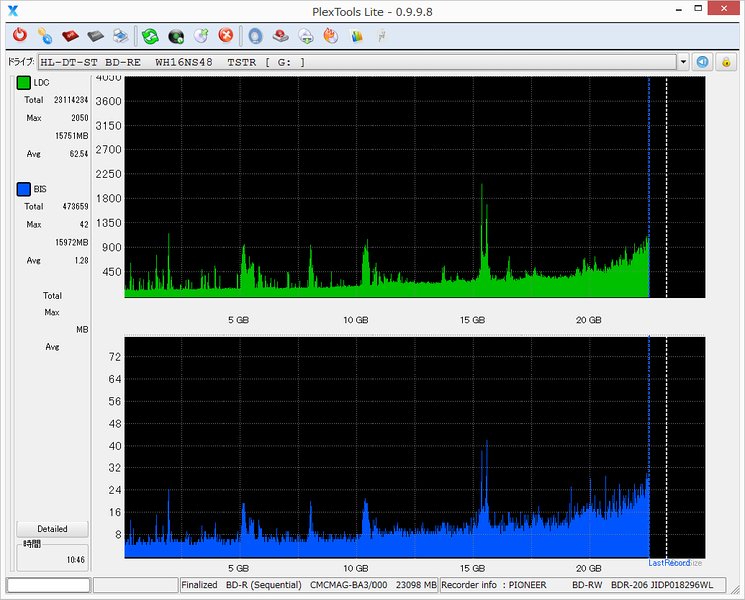Close the PlexTools Lite window
This screenshot has height=600, width=745.
(x=724, y=9)
